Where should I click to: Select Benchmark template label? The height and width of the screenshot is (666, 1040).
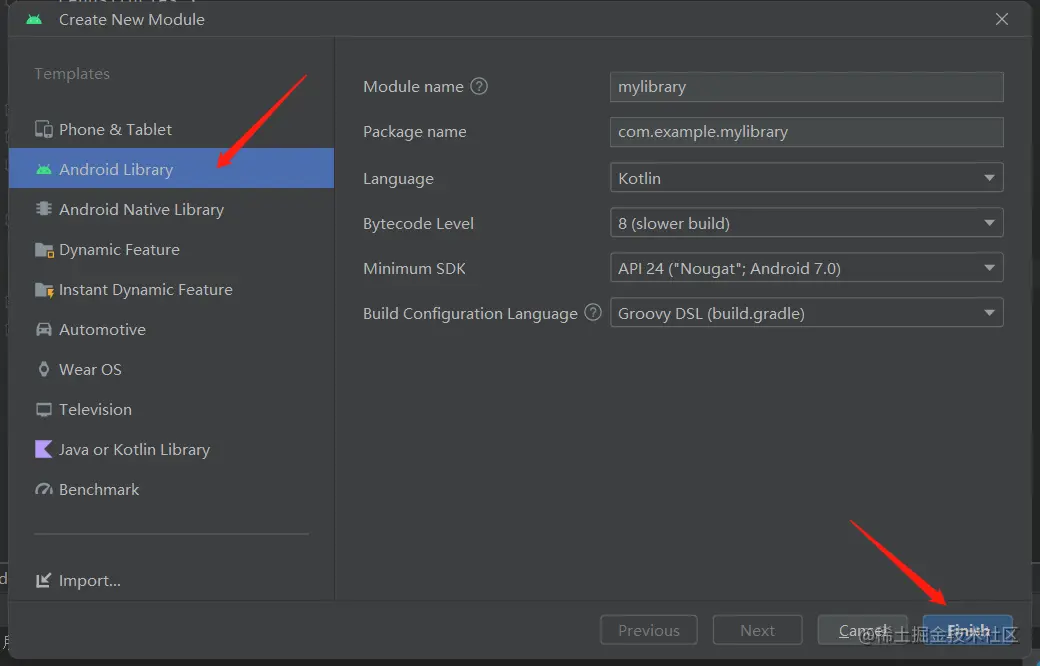pos(99,490)
